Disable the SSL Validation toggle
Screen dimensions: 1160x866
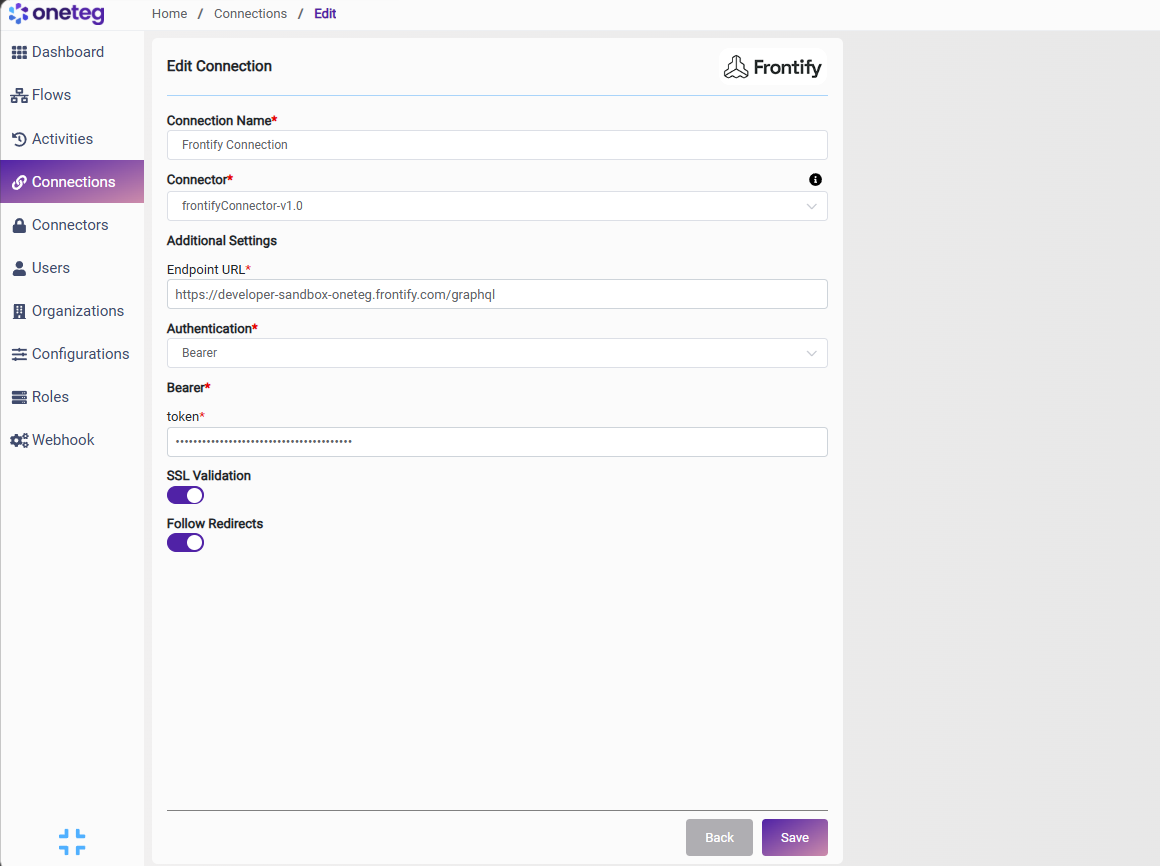(x=185, y=495)
